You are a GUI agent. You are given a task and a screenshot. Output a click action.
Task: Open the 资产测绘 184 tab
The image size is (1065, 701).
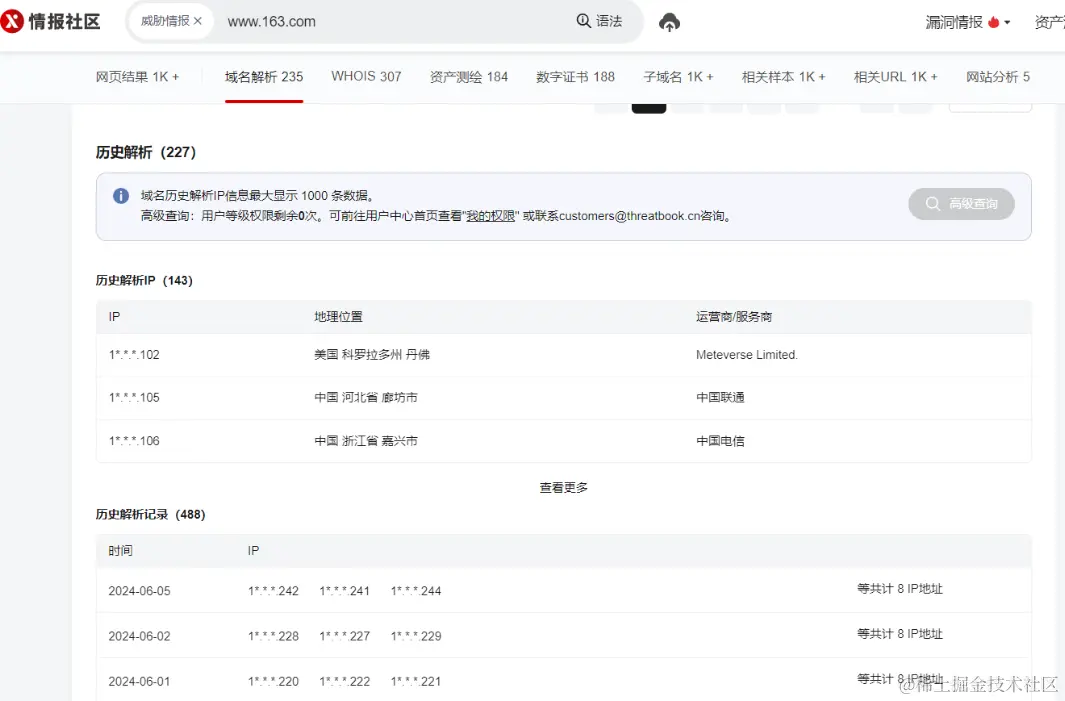click(x=469, y=77)
